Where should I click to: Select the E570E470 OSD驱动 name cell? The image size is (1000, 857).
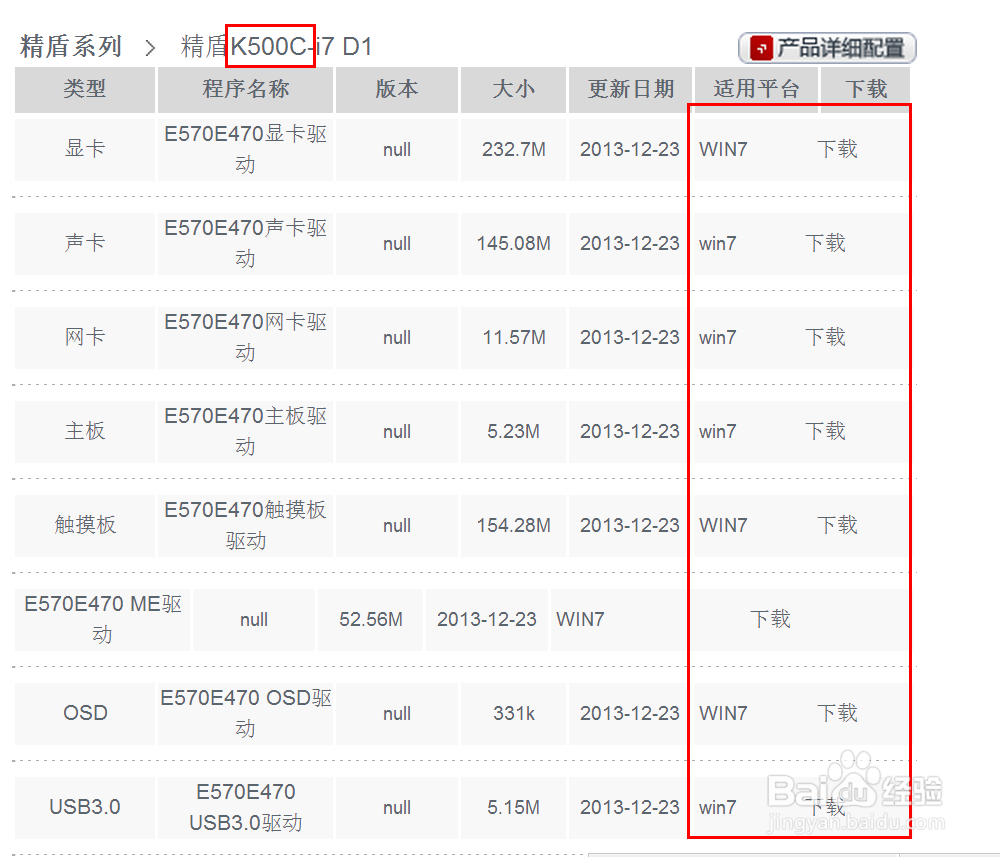coord(246,713)
